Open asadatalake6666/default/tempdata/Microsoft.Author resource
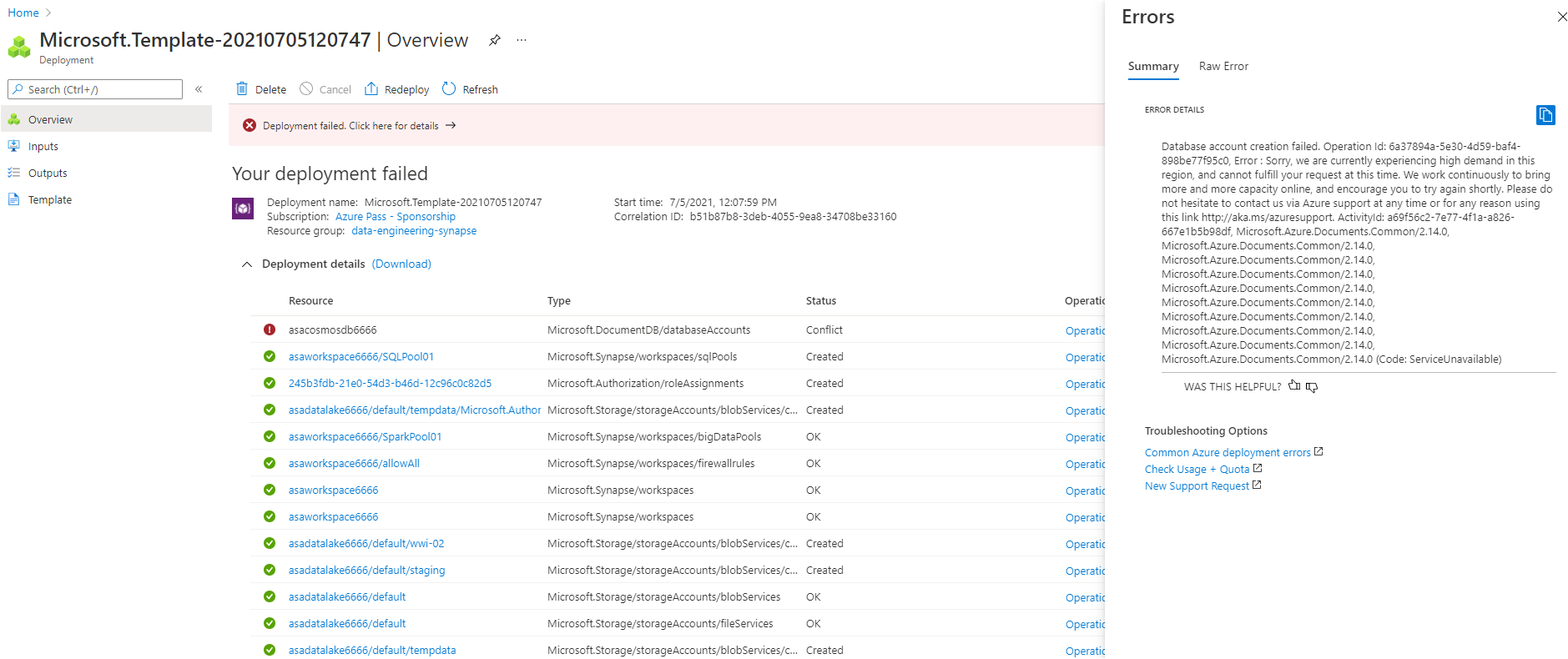This screenshot has height=659, width=1568. point(415,410)
